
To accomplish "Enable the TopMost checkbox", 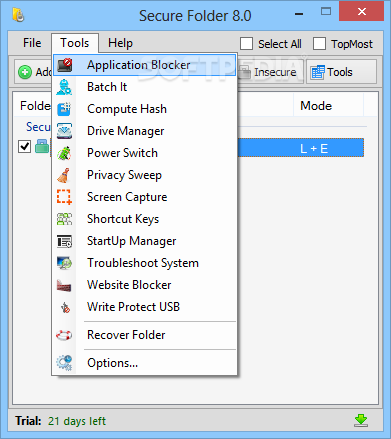I will click(x=319, y=44).
